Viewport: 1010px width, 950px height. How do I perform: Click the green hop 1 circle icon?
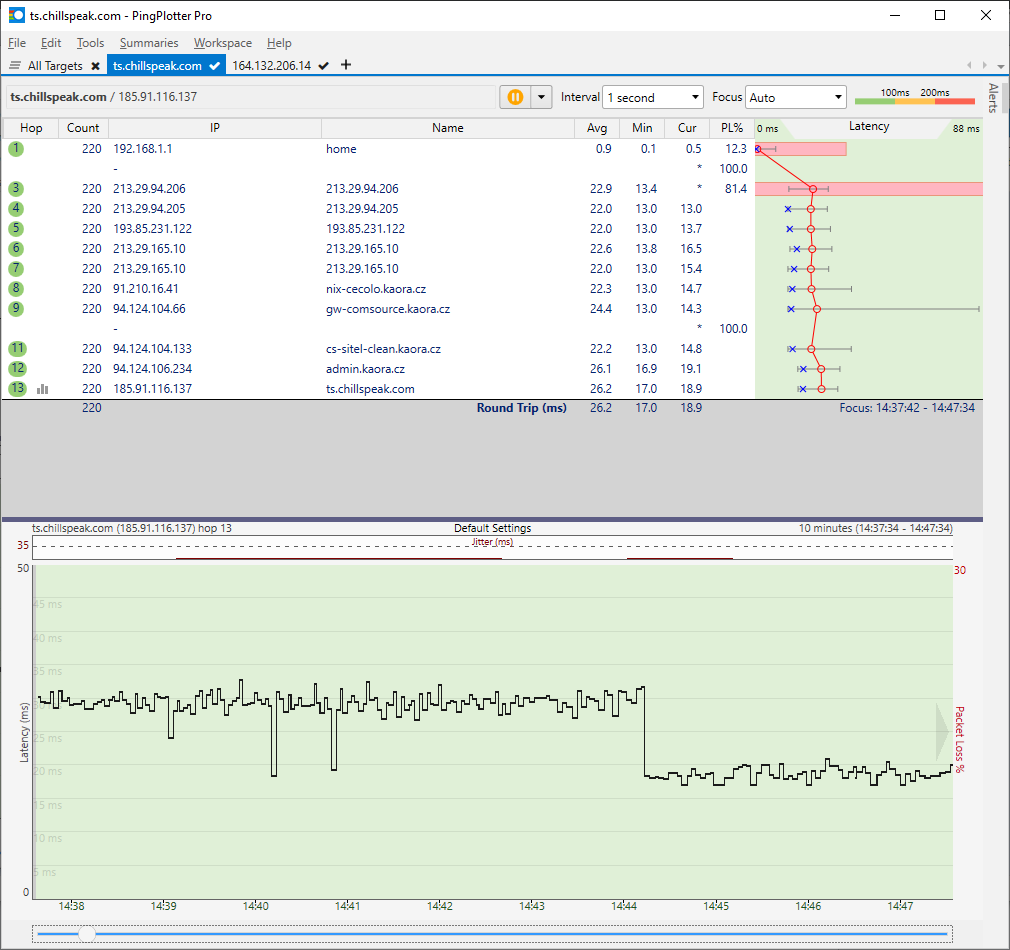click(16, 149)
